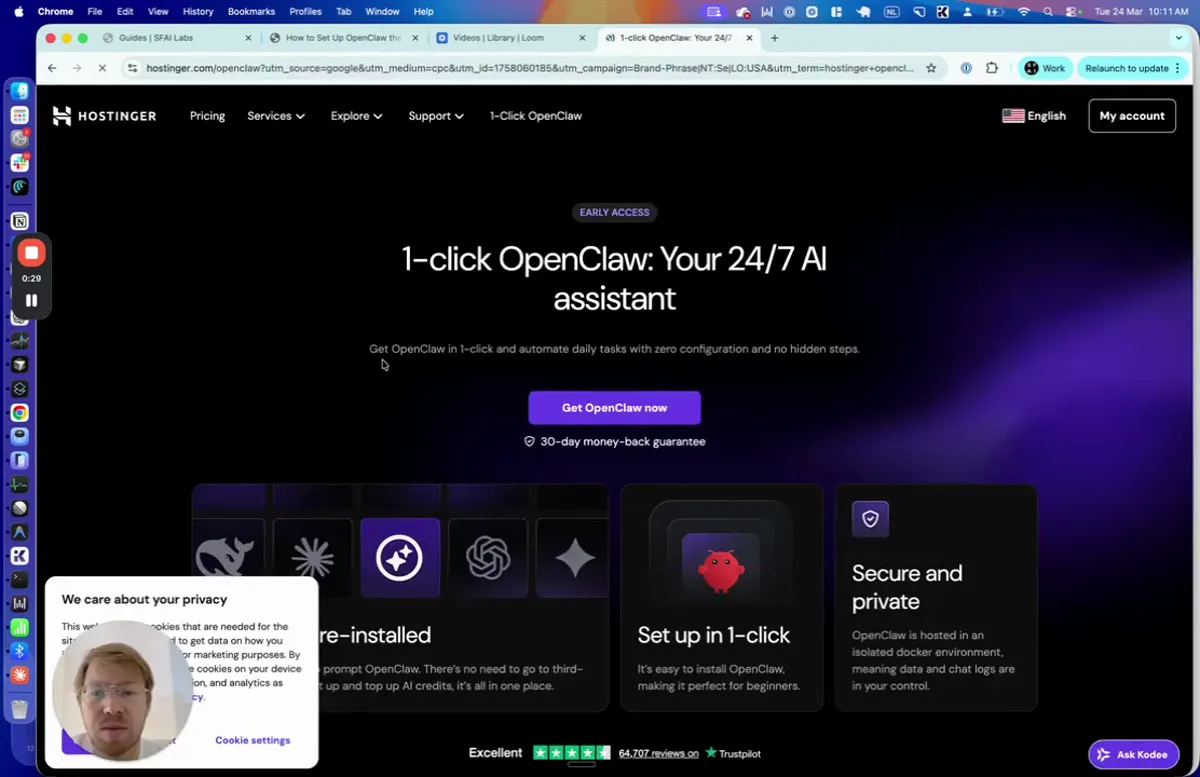Click the shield icon on Secure and private card
The height and width of the screenshot is (777, 1200).
click(870, 518)
